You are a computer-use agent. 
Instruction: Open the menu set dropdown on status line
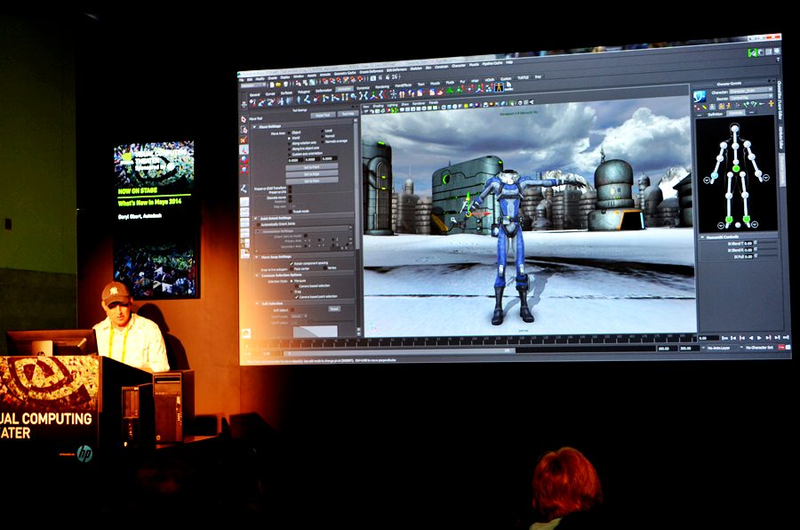click(x=253, y=85)
